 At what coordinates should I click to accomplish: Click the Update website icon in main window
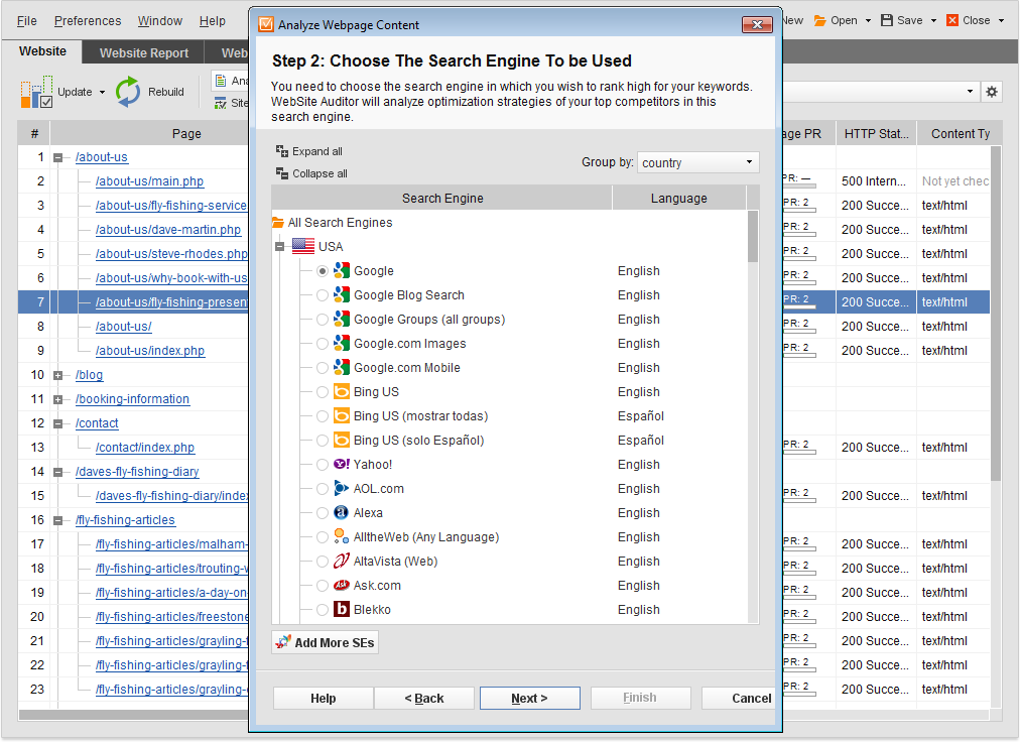36,92
